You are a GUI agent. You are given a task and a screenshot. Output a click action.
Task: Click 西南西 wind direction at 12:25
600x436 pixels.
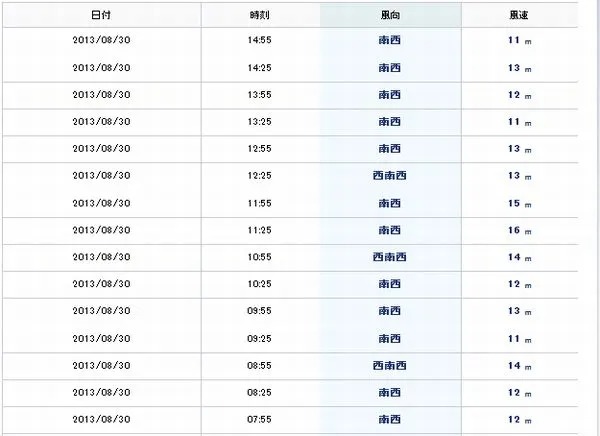390,175
